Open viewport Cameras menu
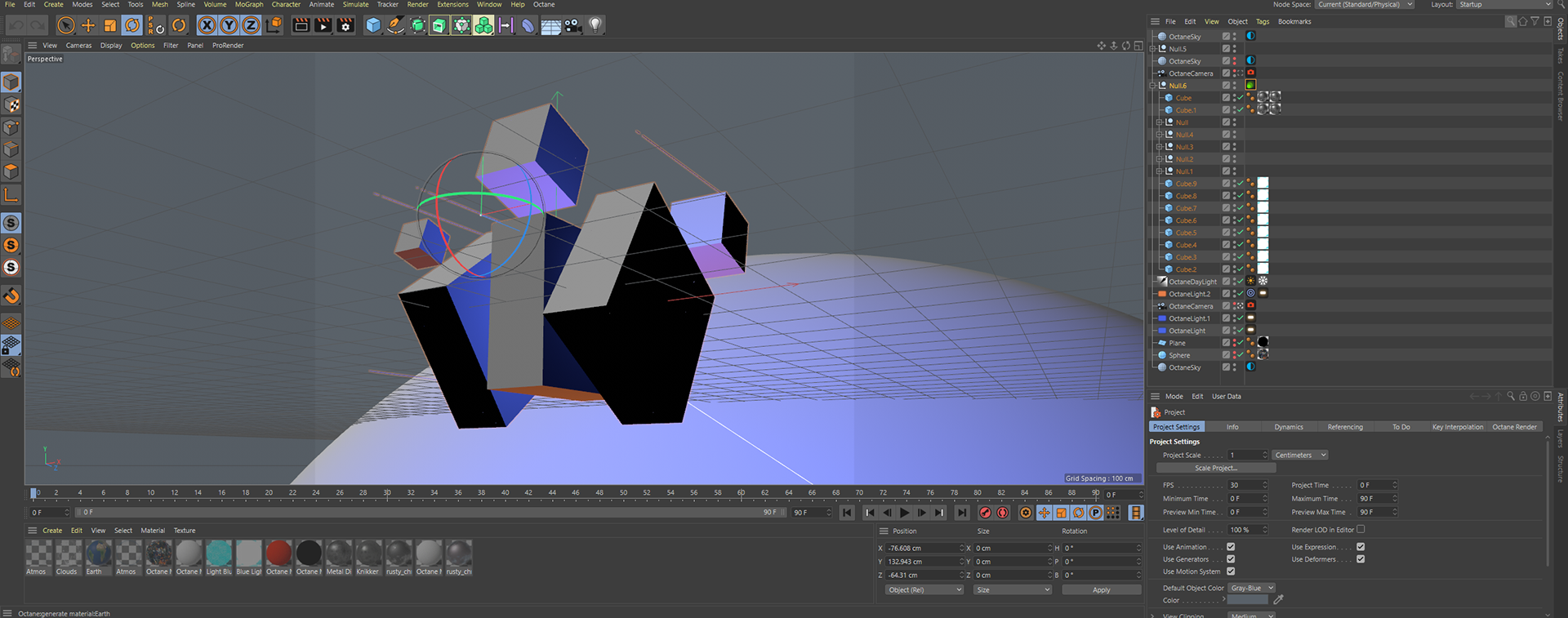This screenshot has height=618, width=1568. tap(78, 46)
